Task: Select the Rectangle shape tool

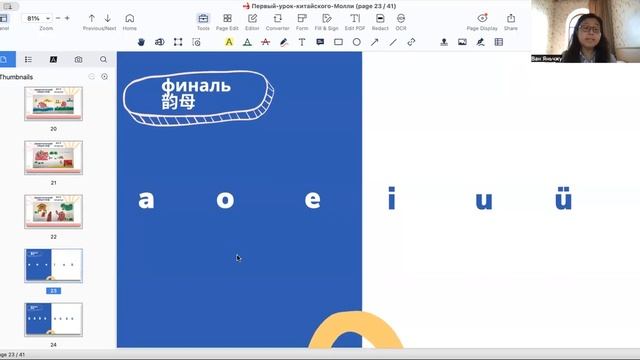Action: (338, 42)
